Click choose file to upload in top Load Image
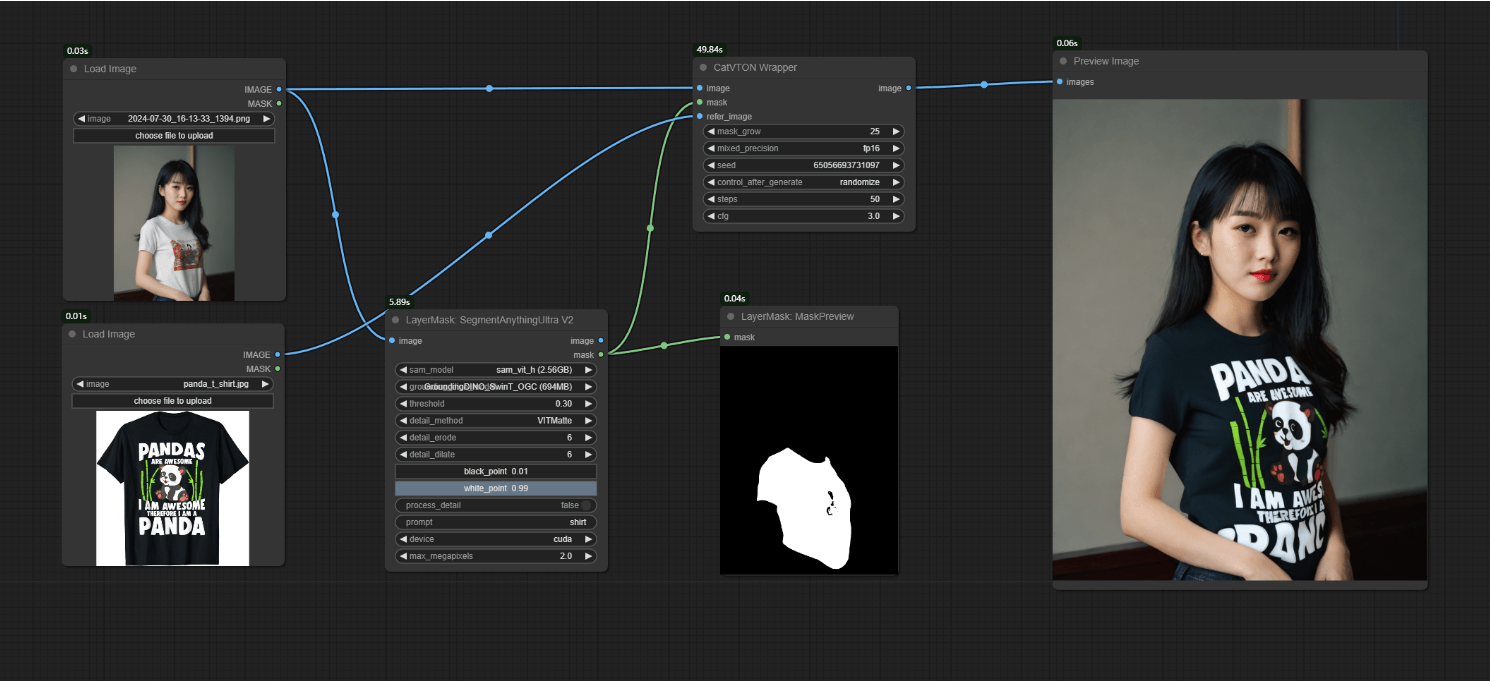The image size is (1490, 681). pos(174,136)
